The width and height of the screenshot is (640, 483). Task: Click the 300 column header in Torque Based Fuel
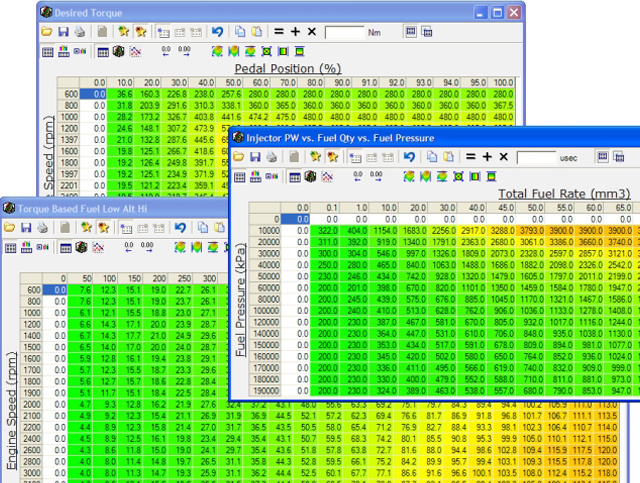[206, 278]
